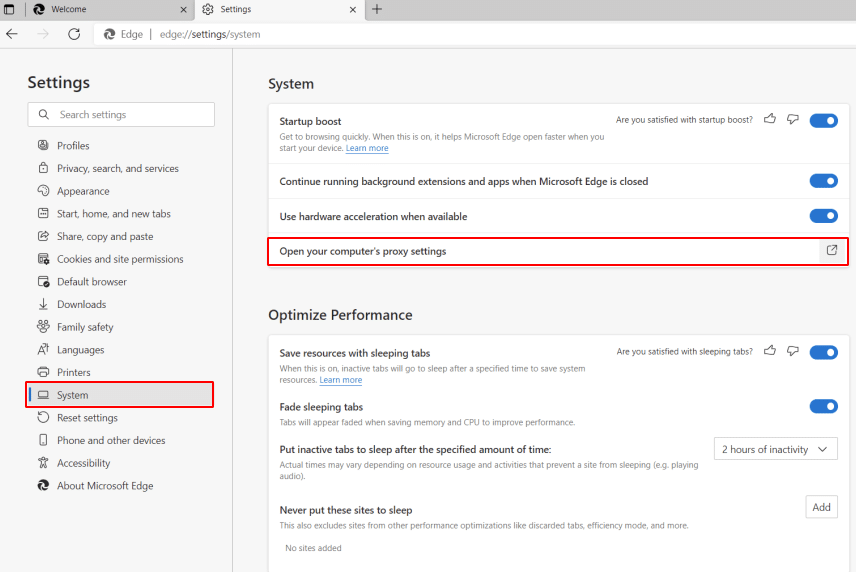
Task: Open Cookies and site permissions settings
Action: (x=120, y=259)
